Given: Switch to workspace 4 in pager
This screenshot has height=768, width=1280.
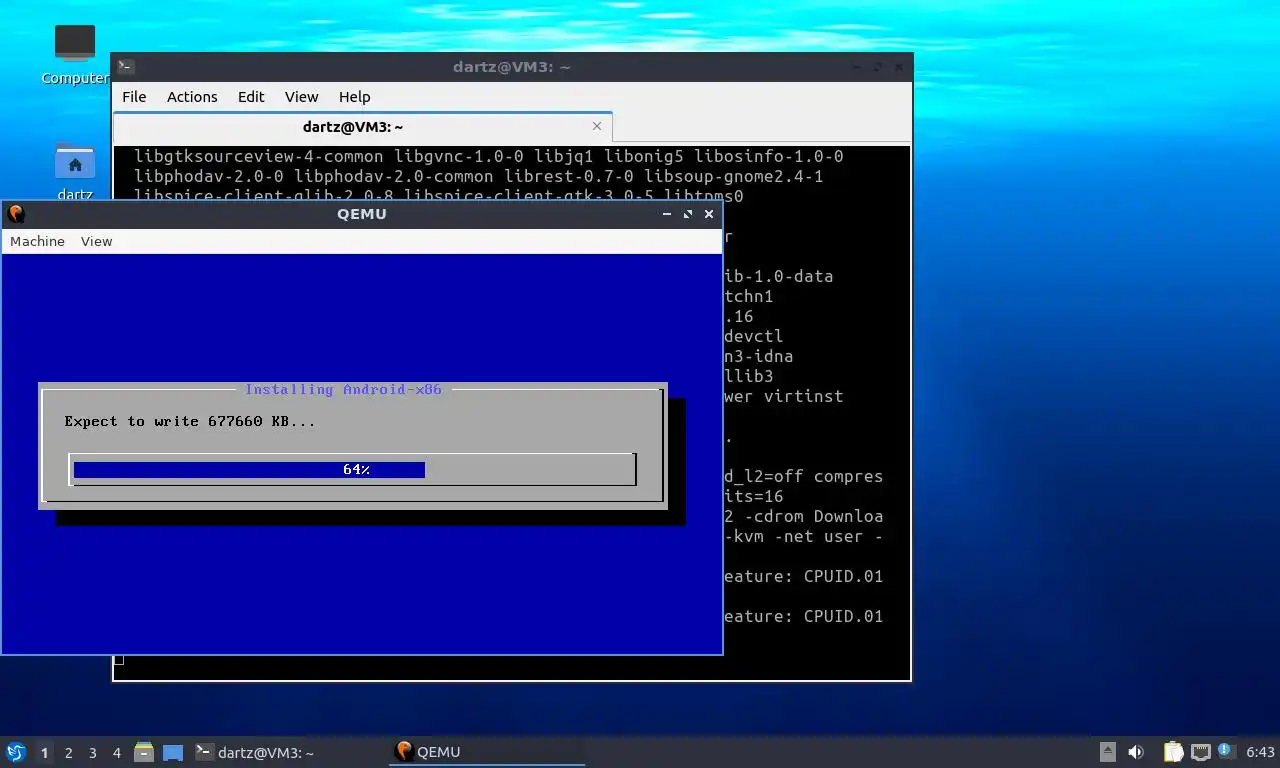Looking at the screenshot, I should (117, 753).
